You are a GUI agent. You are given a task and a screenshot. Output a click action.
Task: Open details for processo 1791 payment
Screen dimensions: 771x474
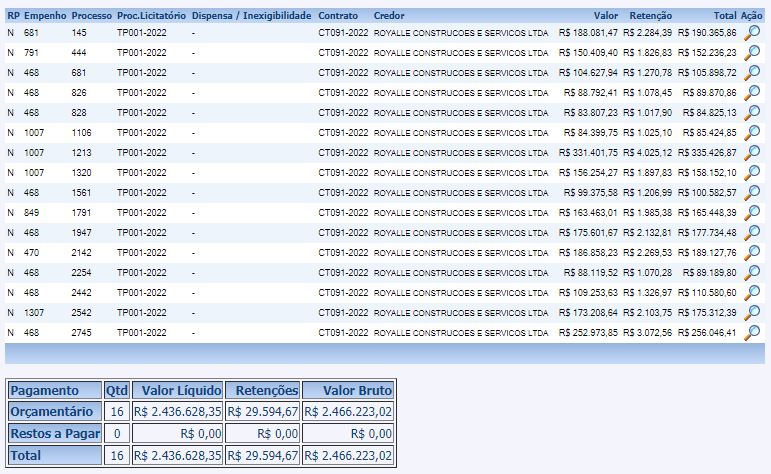753,212
